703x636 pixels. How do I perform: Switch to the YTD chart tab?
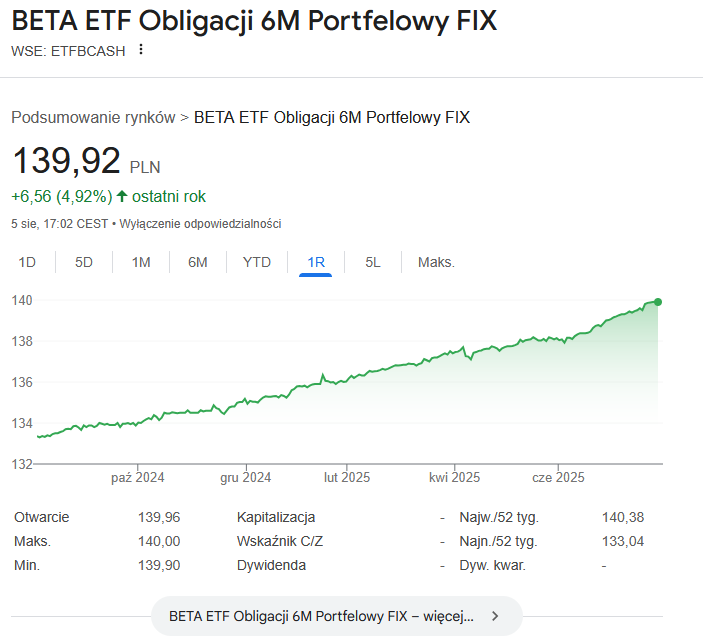pos(257,262)
